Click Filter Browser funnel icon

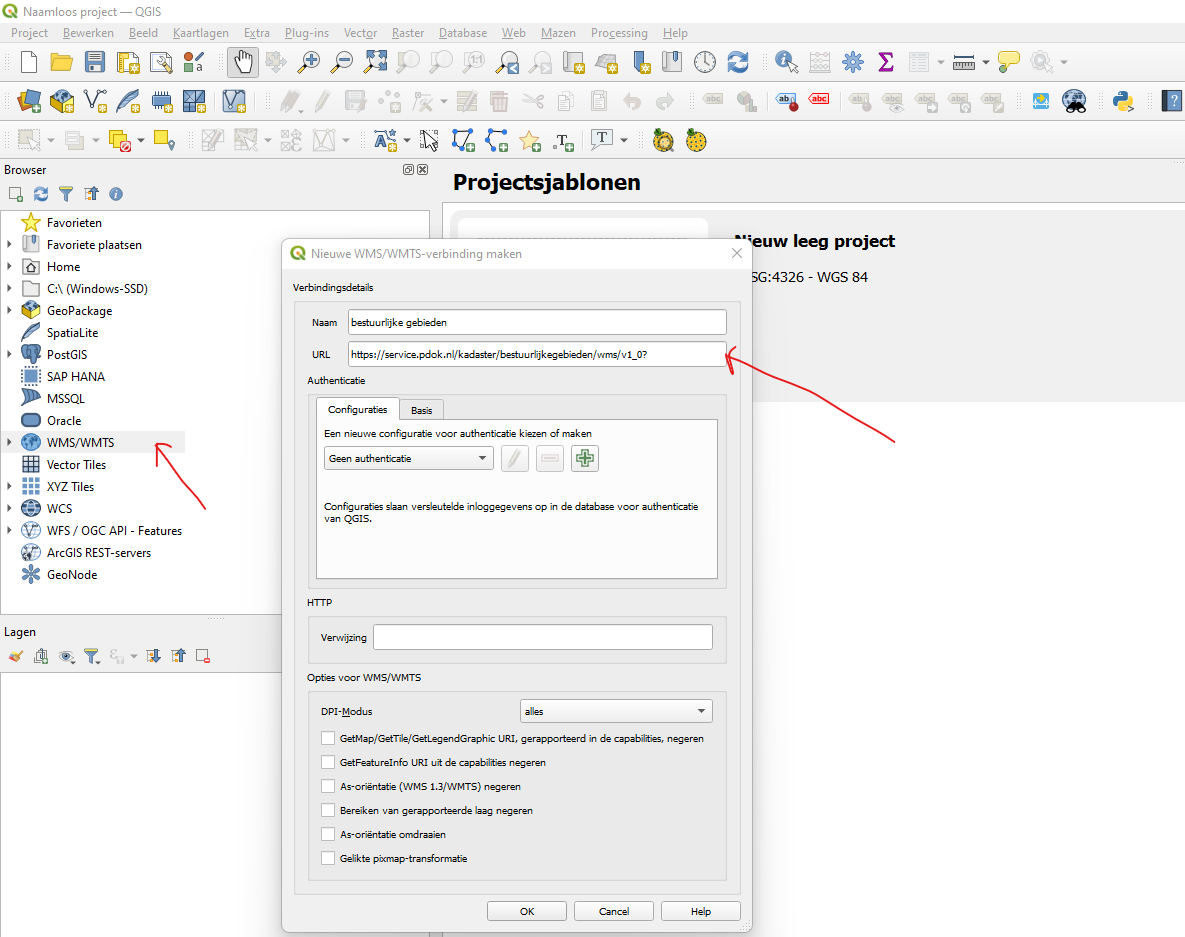[66, 194]
